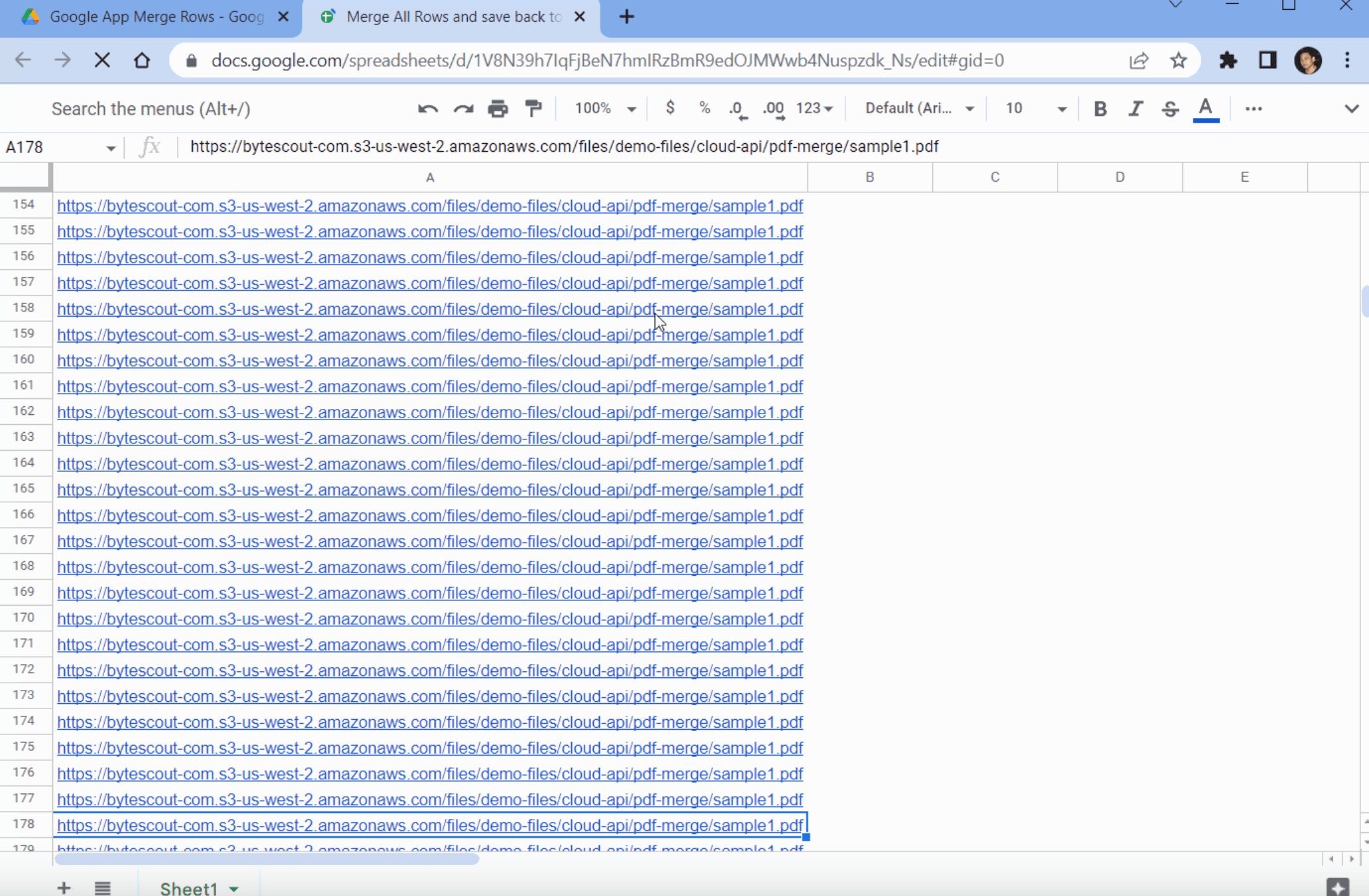Image resolution: width=1369 pixels, height=896 pixels.
Task: Open the 100% zoom dropdown
Action: 605,109
